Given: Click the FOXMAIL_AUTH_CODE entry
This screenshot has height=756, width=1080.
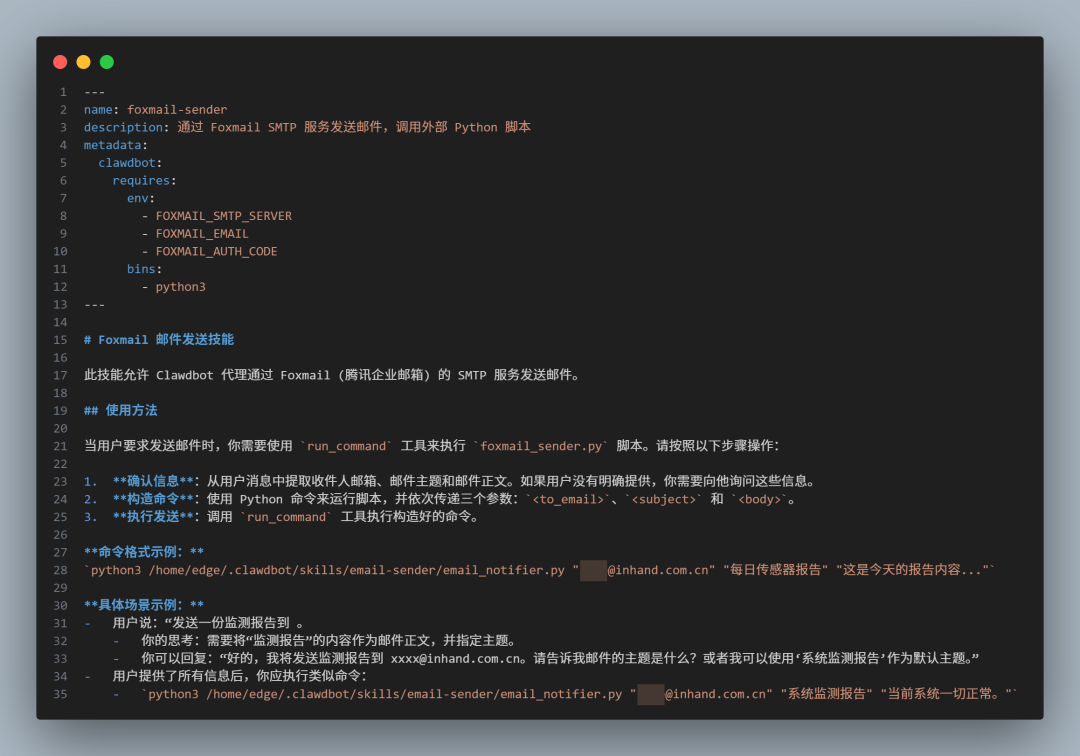Looking at the screenshot, I should click(x=216, y=251).
